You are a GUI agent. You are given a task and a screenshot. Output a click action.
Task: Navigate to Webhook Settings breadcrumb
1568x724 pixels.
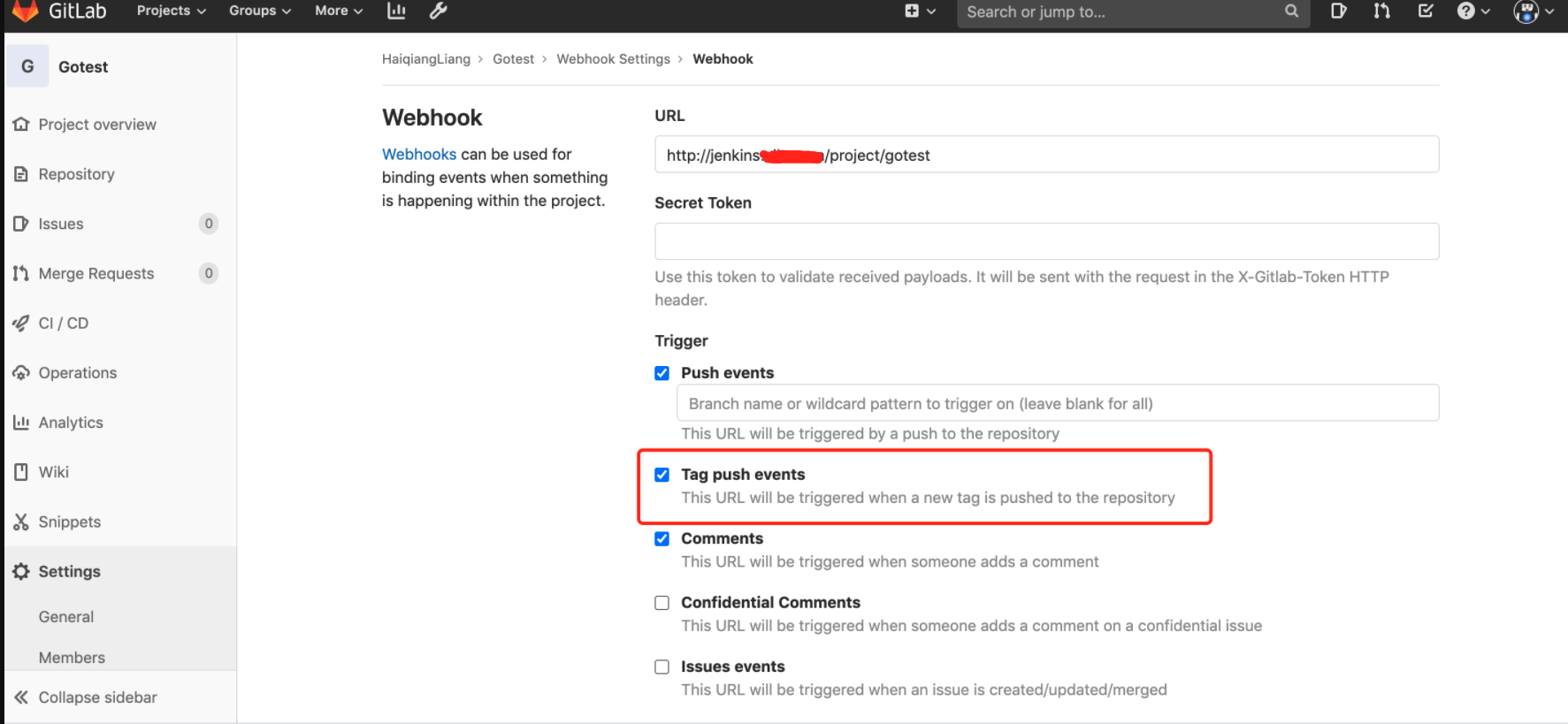coord(613,59)
